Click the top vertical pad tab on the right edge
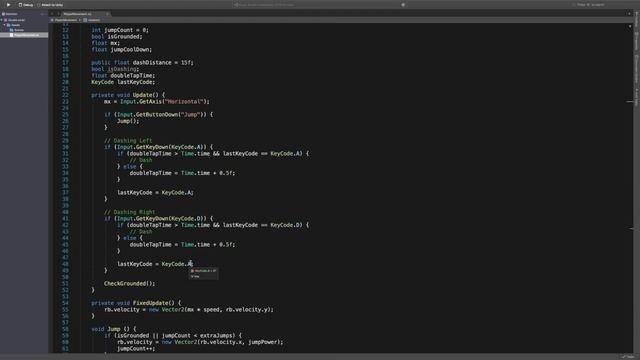The height and width of the screenshot is (360, 640). coord(636,20)
